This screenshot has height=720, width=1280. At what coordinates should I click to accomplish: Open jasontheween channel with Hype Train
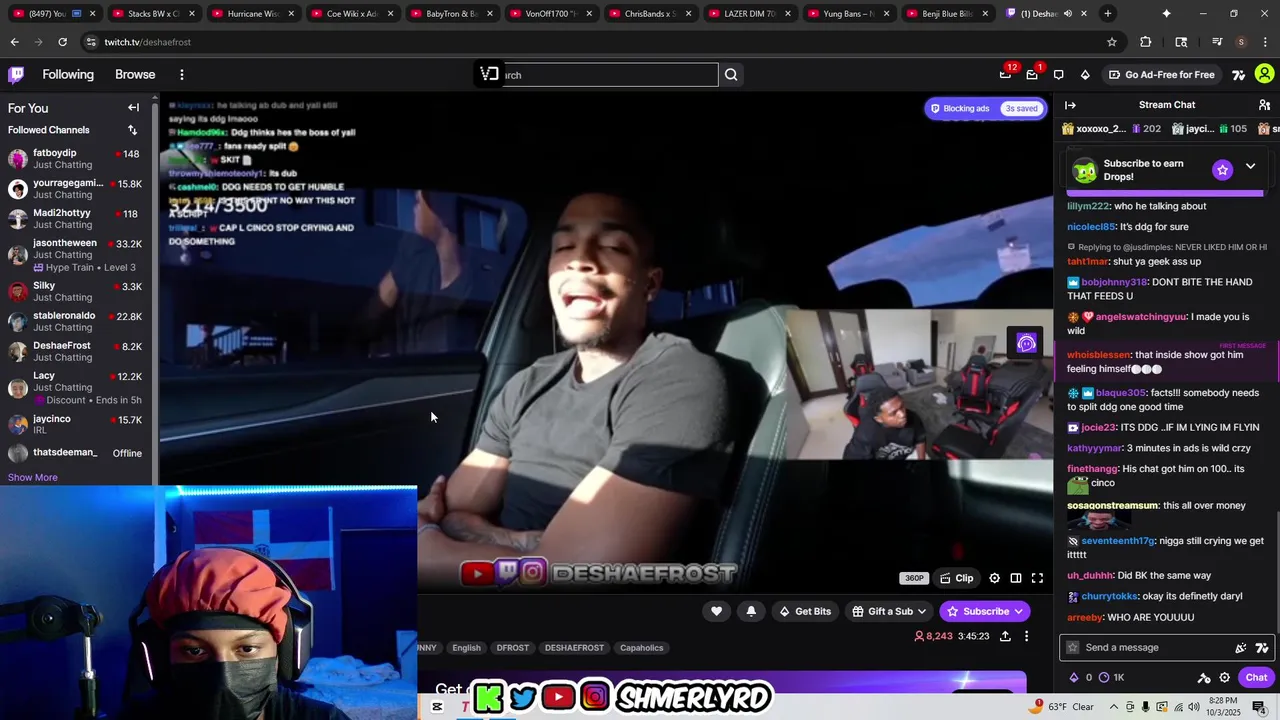pos(77,255)
